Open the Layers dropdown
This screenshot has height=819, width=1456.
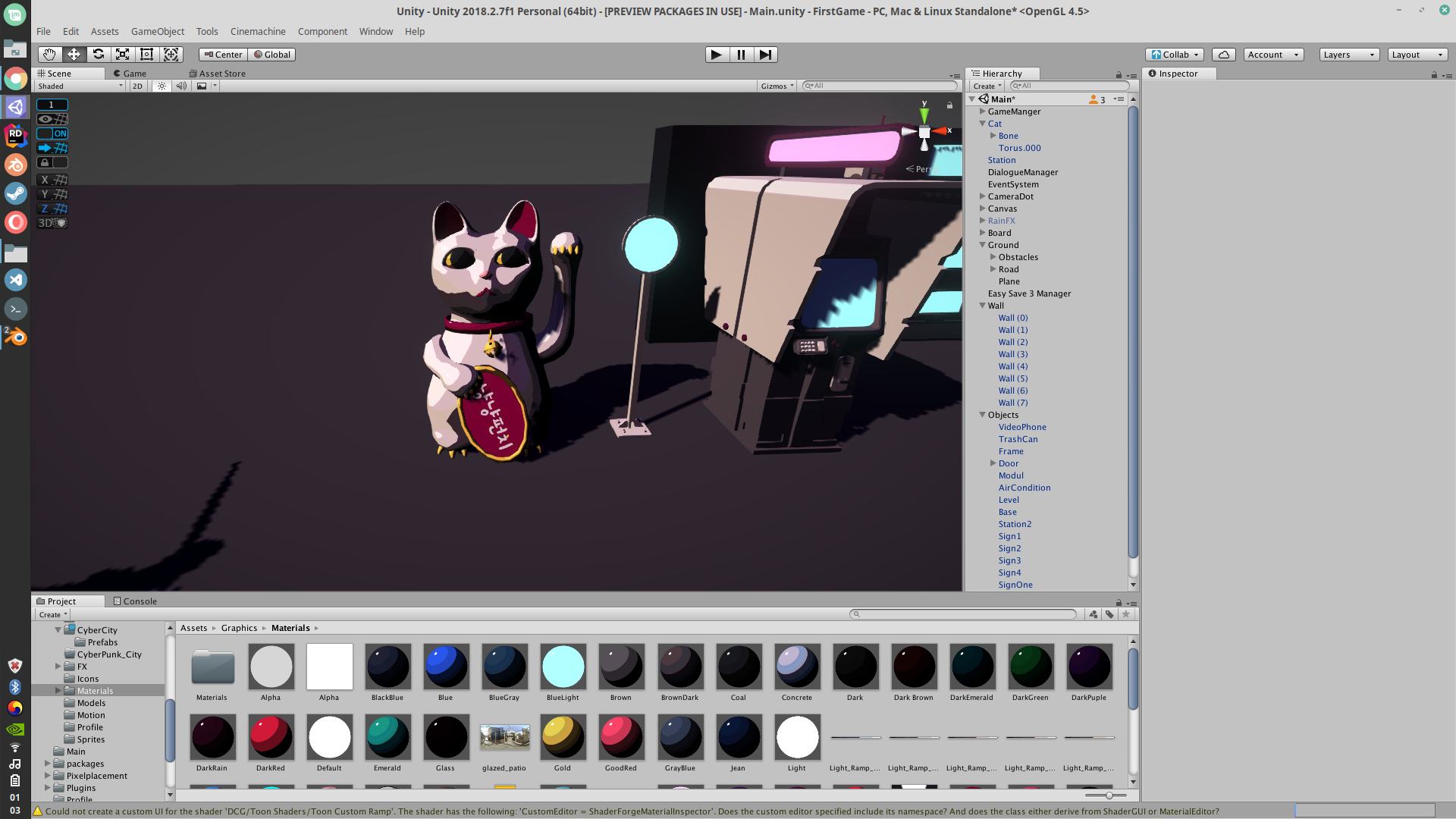click(x=1349, y=55)
